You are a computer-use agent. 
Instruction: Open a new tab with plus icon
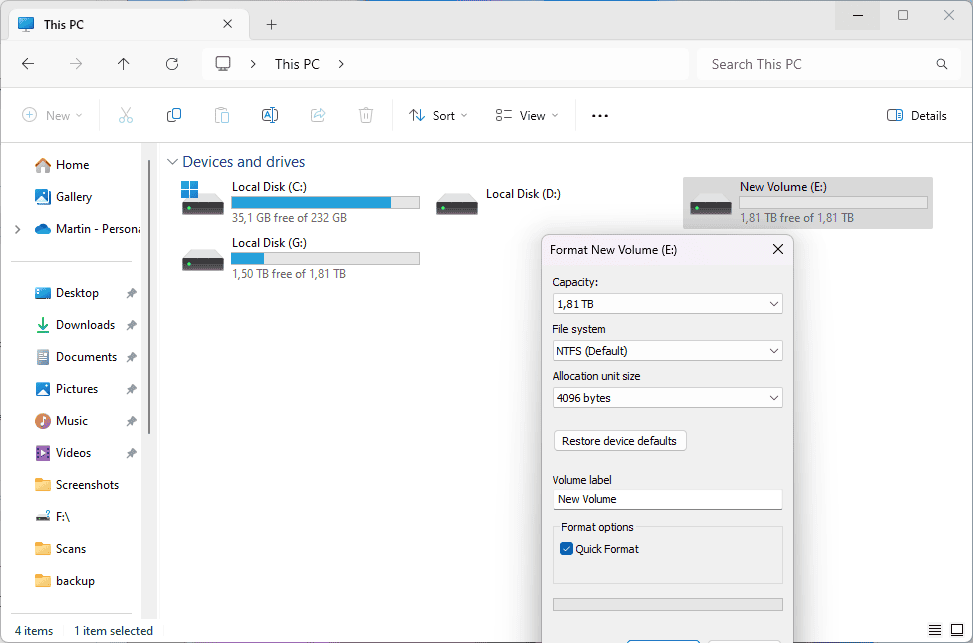pos(271,25)
